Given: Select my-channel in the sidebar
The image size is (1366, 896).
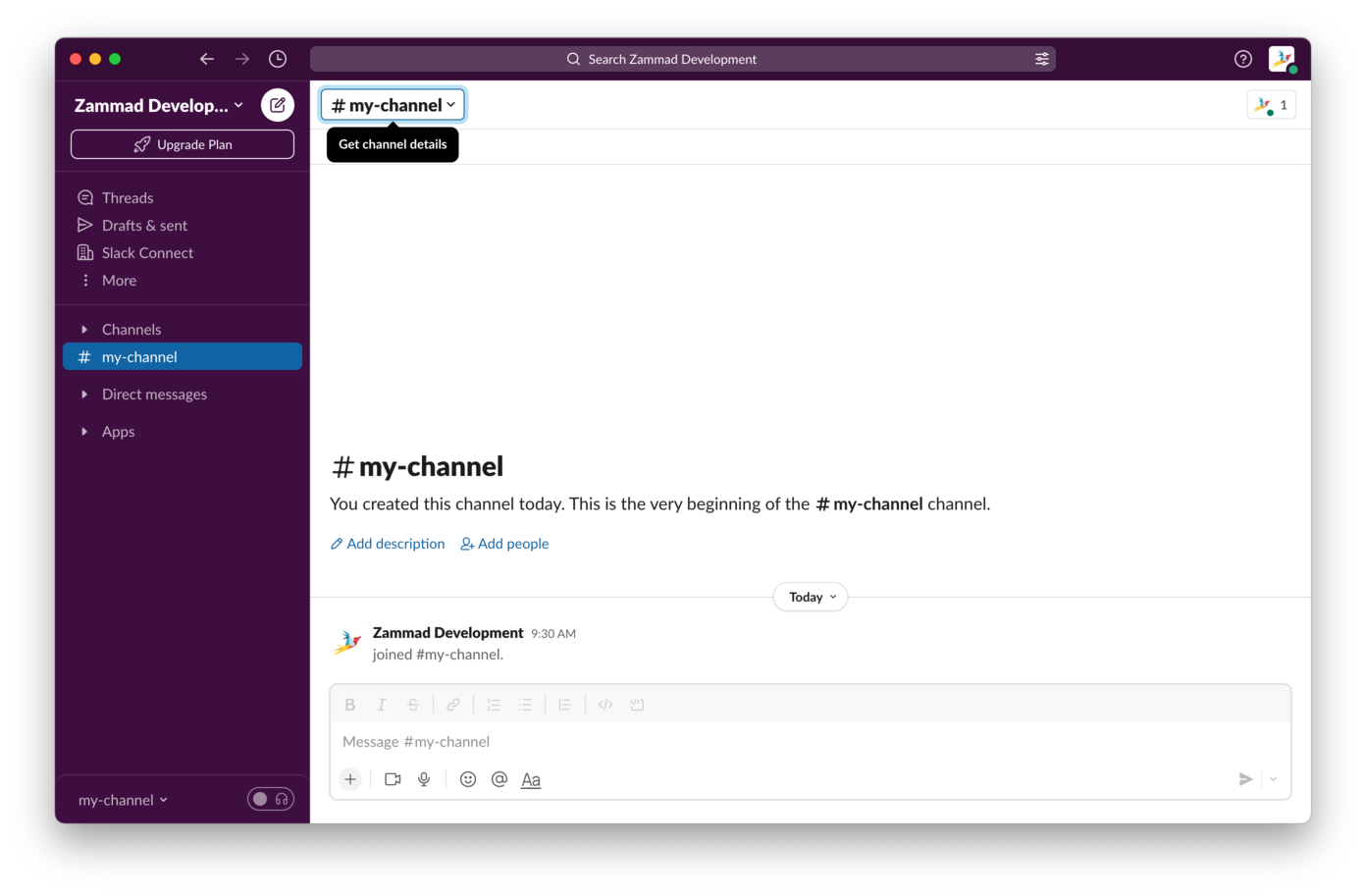Looking at the screenshot, I should click(183, 356).
